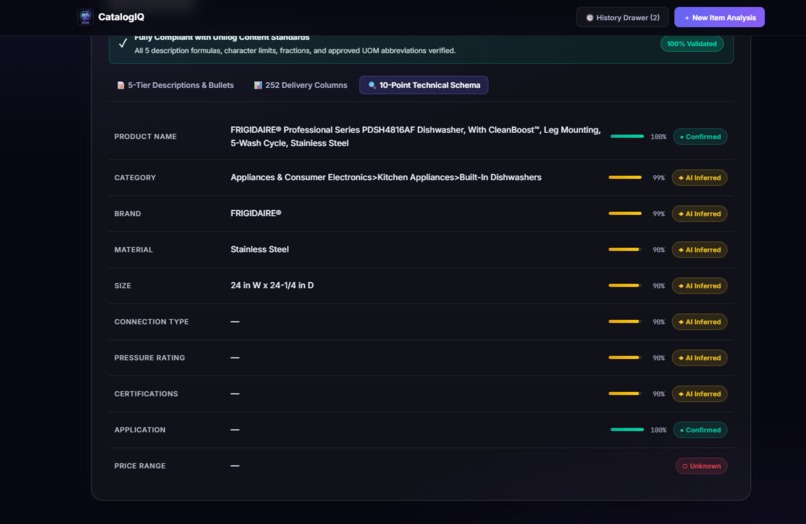Click the FRIGIDAIRE Professional Series product name text

tap(415, 137)
